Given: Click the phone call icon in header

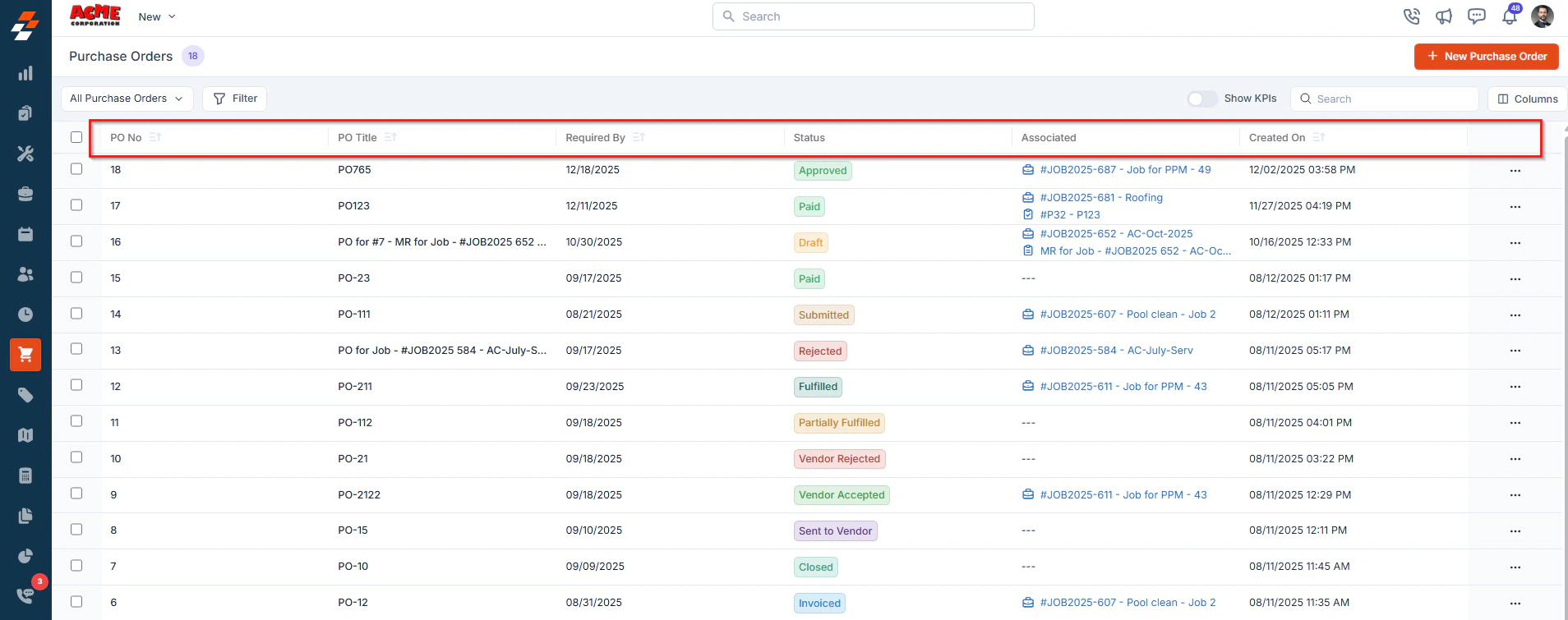Looking at the screenshot, I should click(x=1412, y=16).
